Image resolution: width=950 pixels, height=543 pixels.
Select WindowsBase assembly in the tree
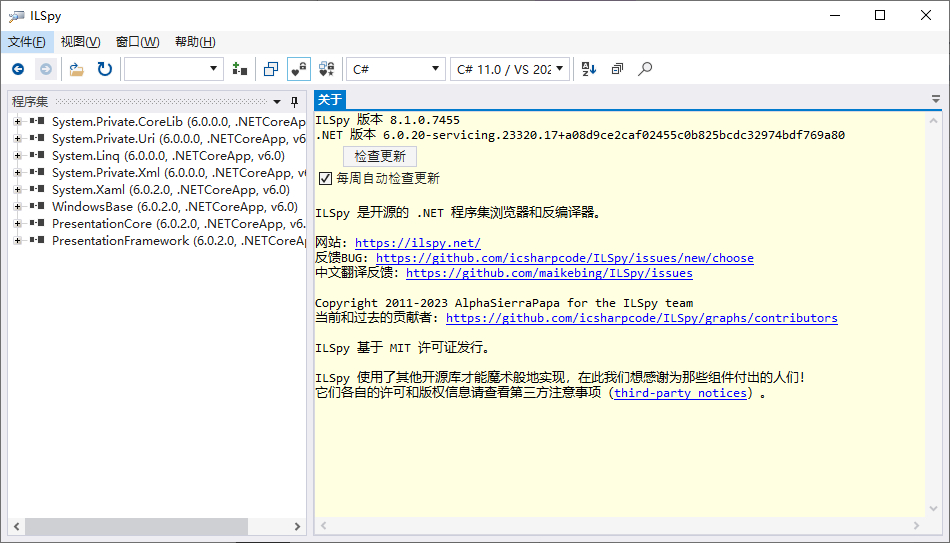pos(91,206)
